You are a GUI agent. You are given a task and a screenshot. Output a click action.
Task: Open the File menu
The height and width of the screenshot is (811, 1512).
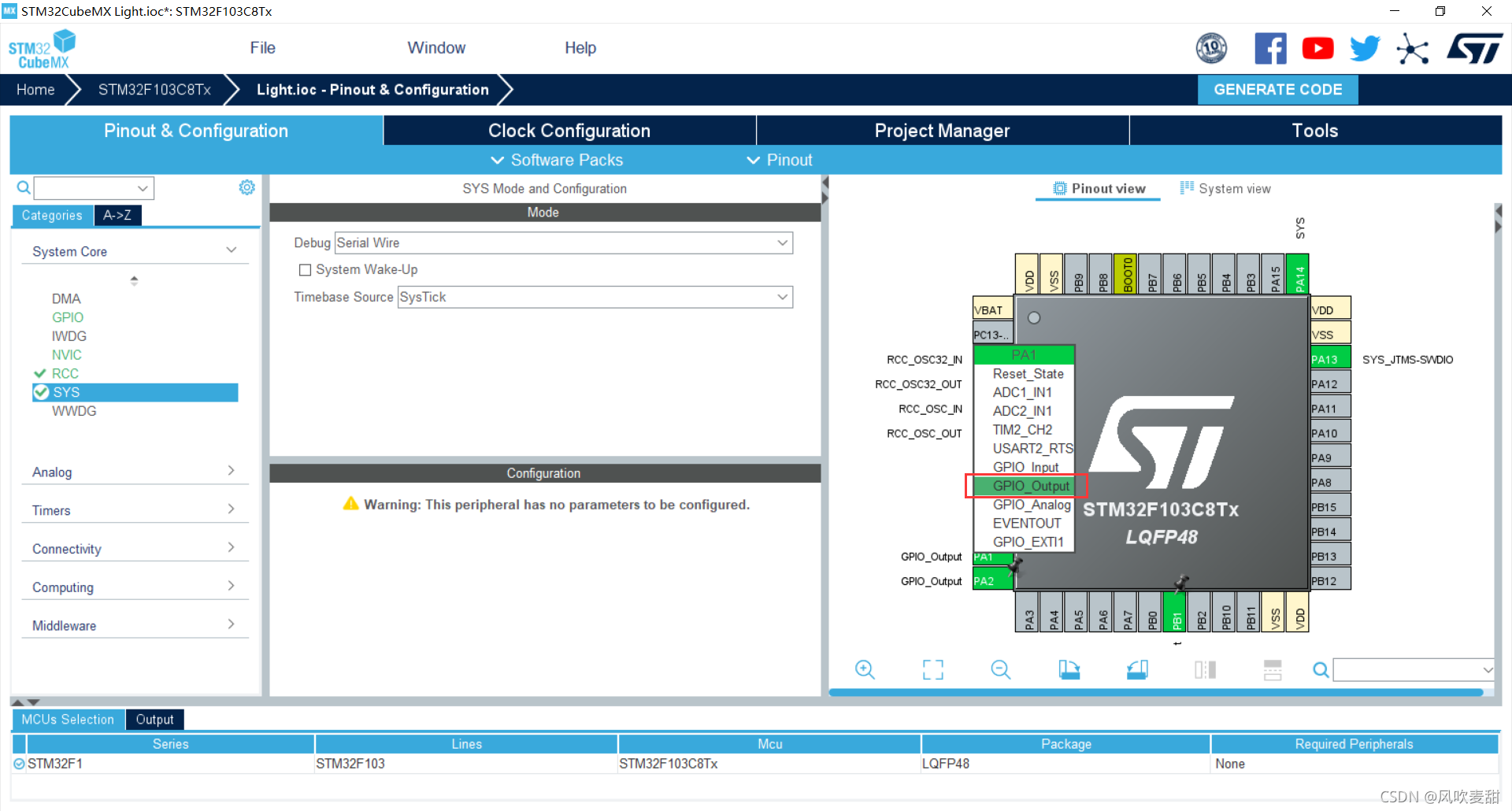point(262,48)
